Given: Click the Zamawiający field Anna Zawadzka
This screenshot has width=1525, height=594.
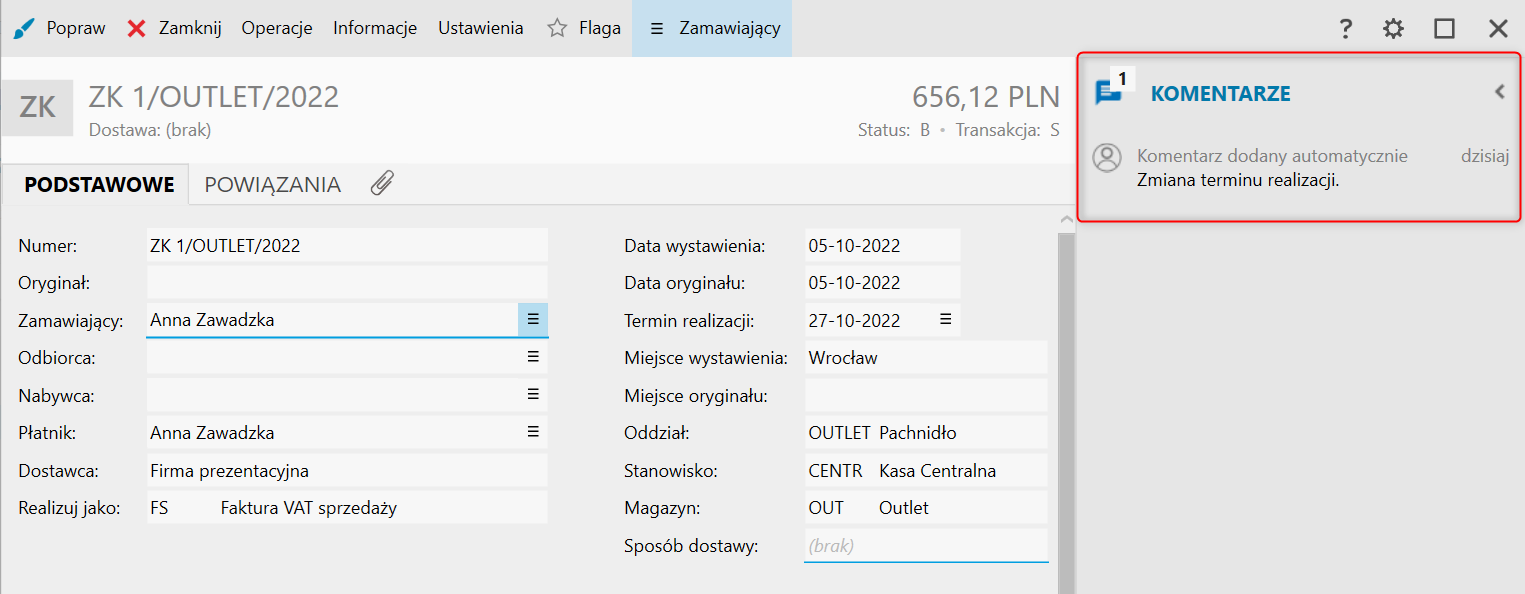Looking at the screenshot, I should click(332, 320).
